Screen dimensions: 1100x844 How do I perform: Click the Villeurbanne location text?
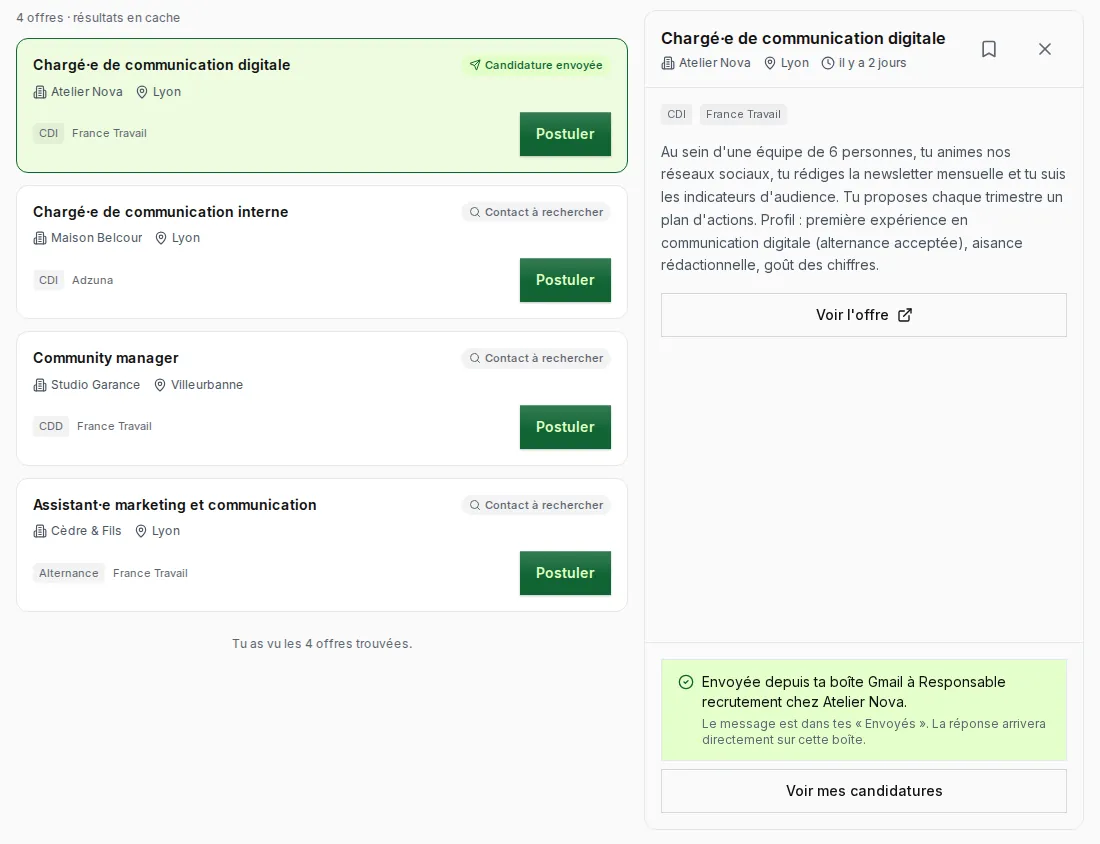click(x=207, y=385)
